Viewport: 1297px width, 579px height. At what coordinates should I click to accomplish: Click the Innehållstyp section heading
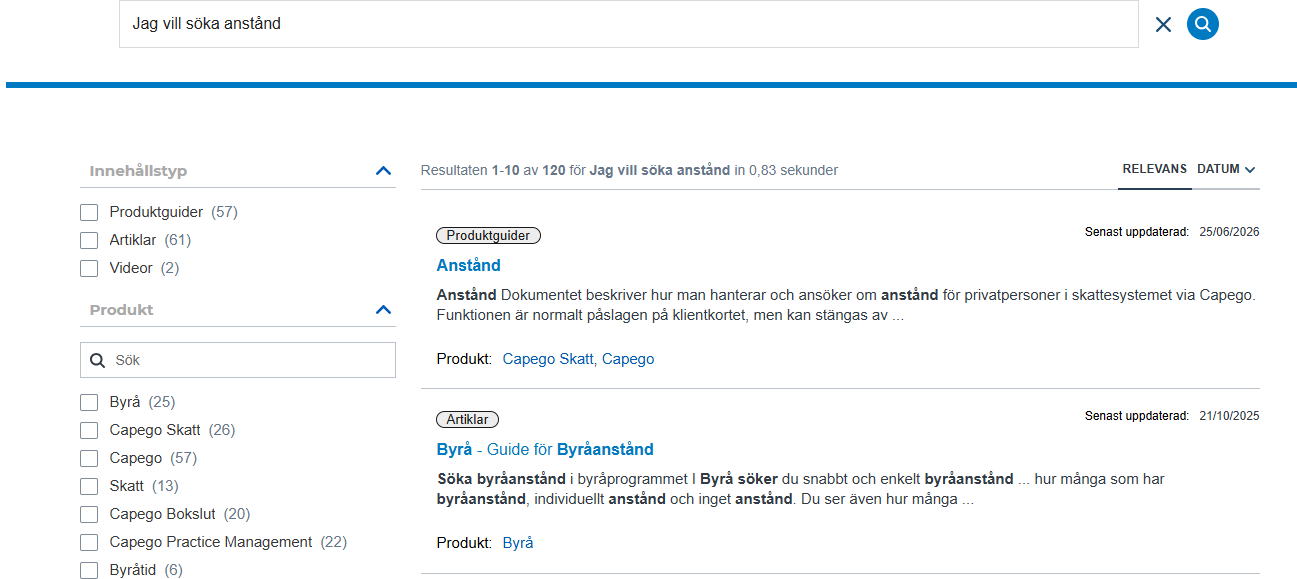tap(138, 171)
